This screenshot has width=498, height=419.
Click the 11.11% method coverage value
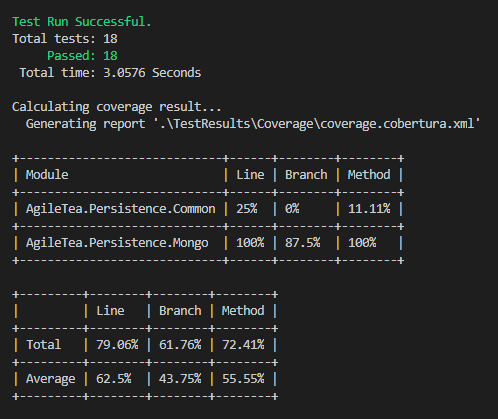(x=369, y=209)
